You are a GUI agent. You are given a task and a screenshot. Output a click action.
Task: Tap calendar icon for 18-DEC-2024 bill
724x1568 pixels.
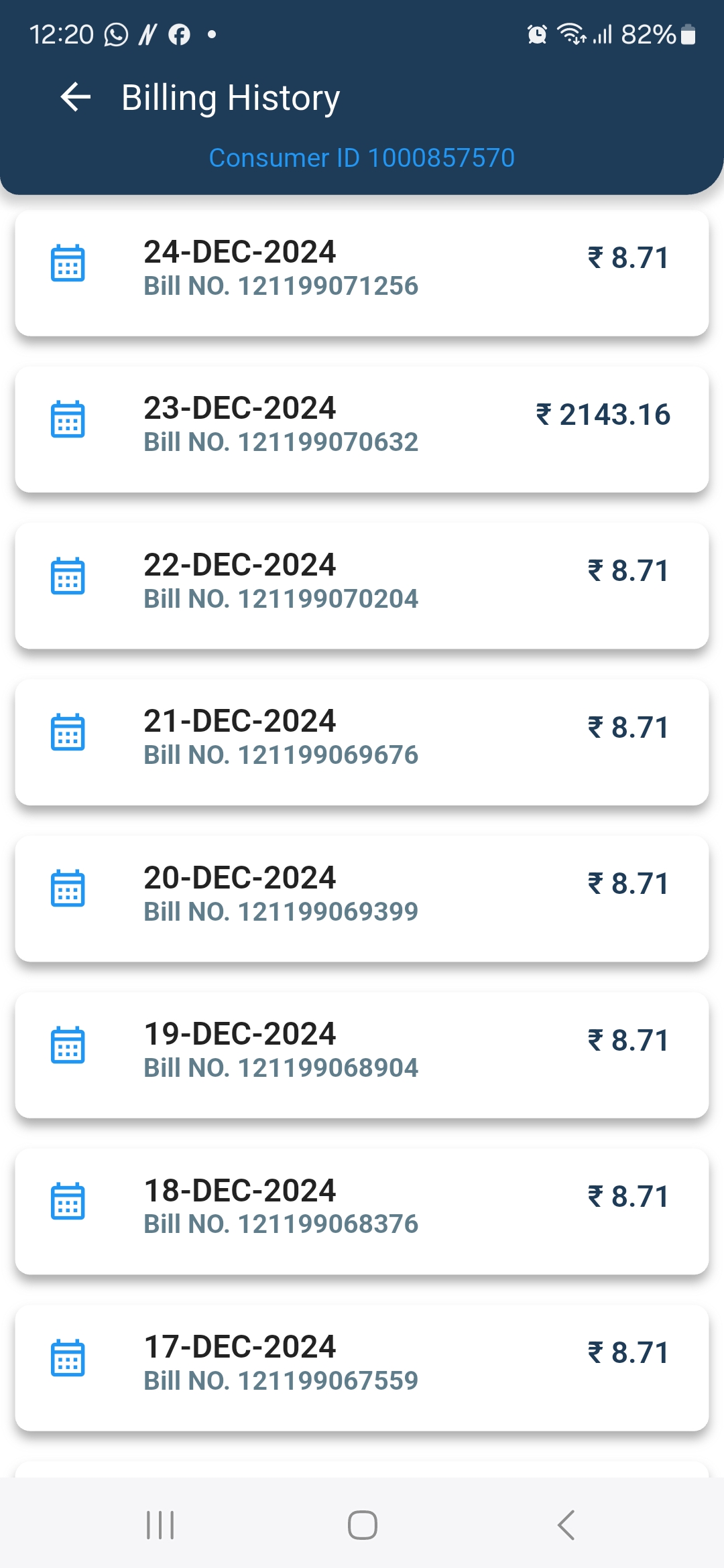[x=68, y=1201]
